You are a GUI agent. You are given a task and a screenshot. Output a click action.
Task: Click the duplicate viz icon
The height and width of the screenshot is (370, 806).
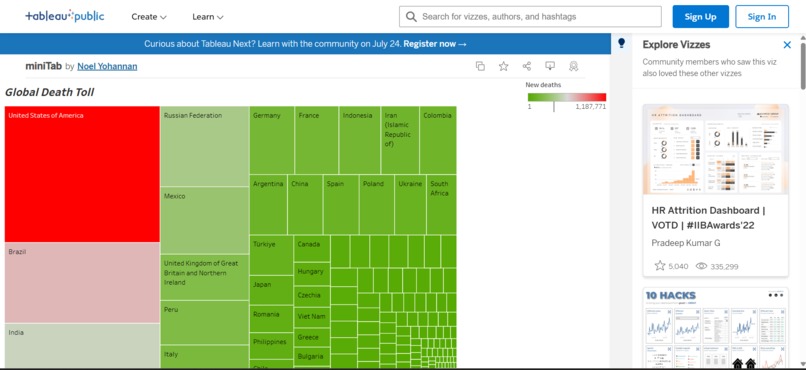pyautogui.click(x=480, y=66)
